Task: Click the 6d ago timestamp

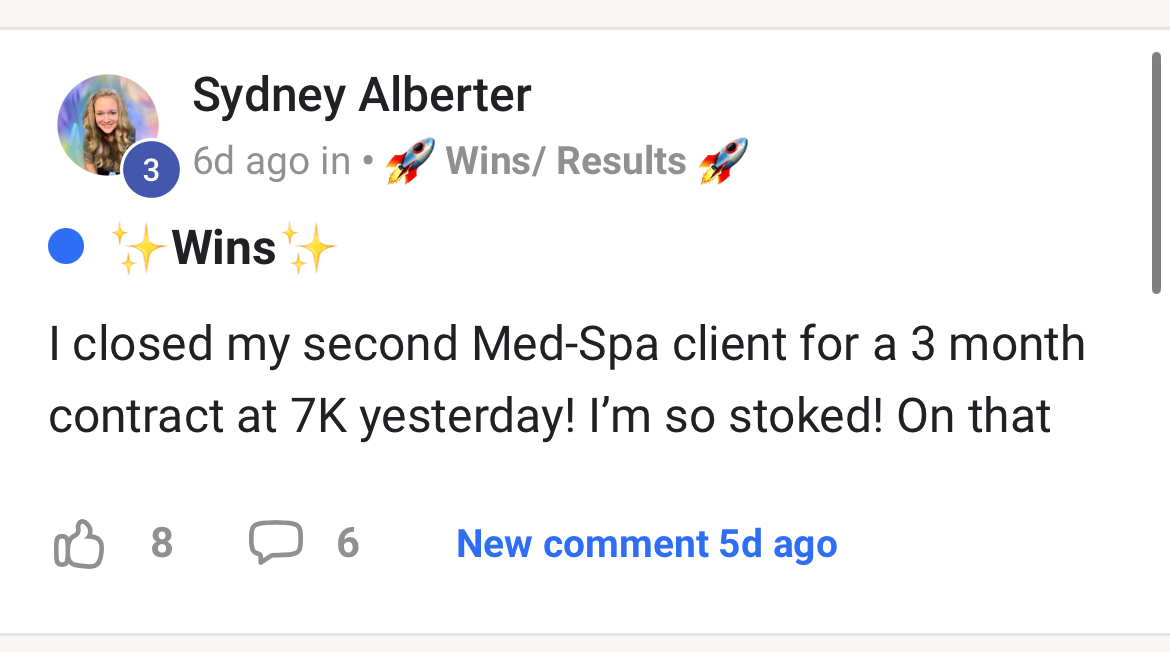Action: coord(252,161)
